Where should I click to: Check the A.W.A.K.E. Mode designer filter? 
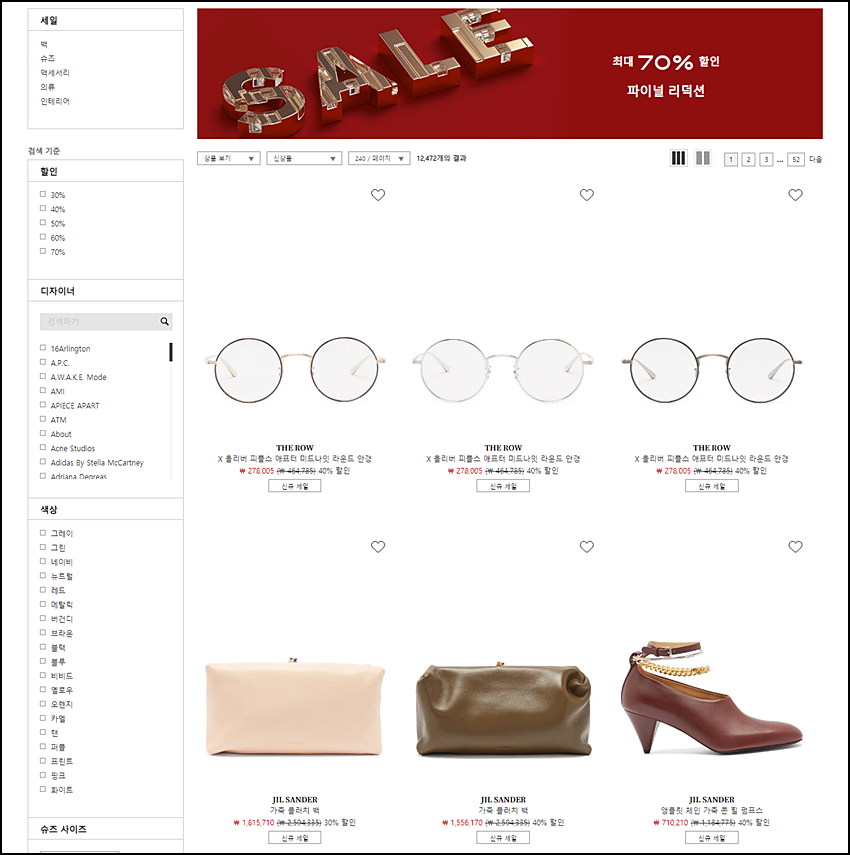click(43, 376)
